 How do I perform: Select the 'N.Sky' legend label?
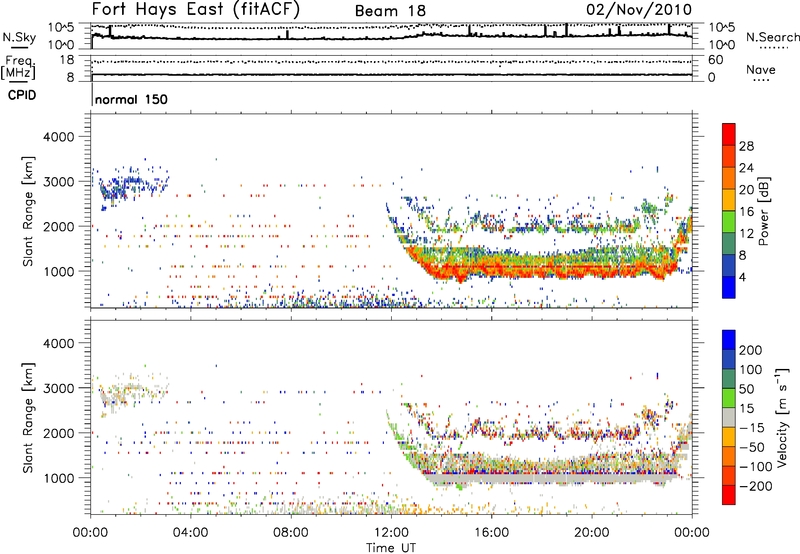click(19, 38)
